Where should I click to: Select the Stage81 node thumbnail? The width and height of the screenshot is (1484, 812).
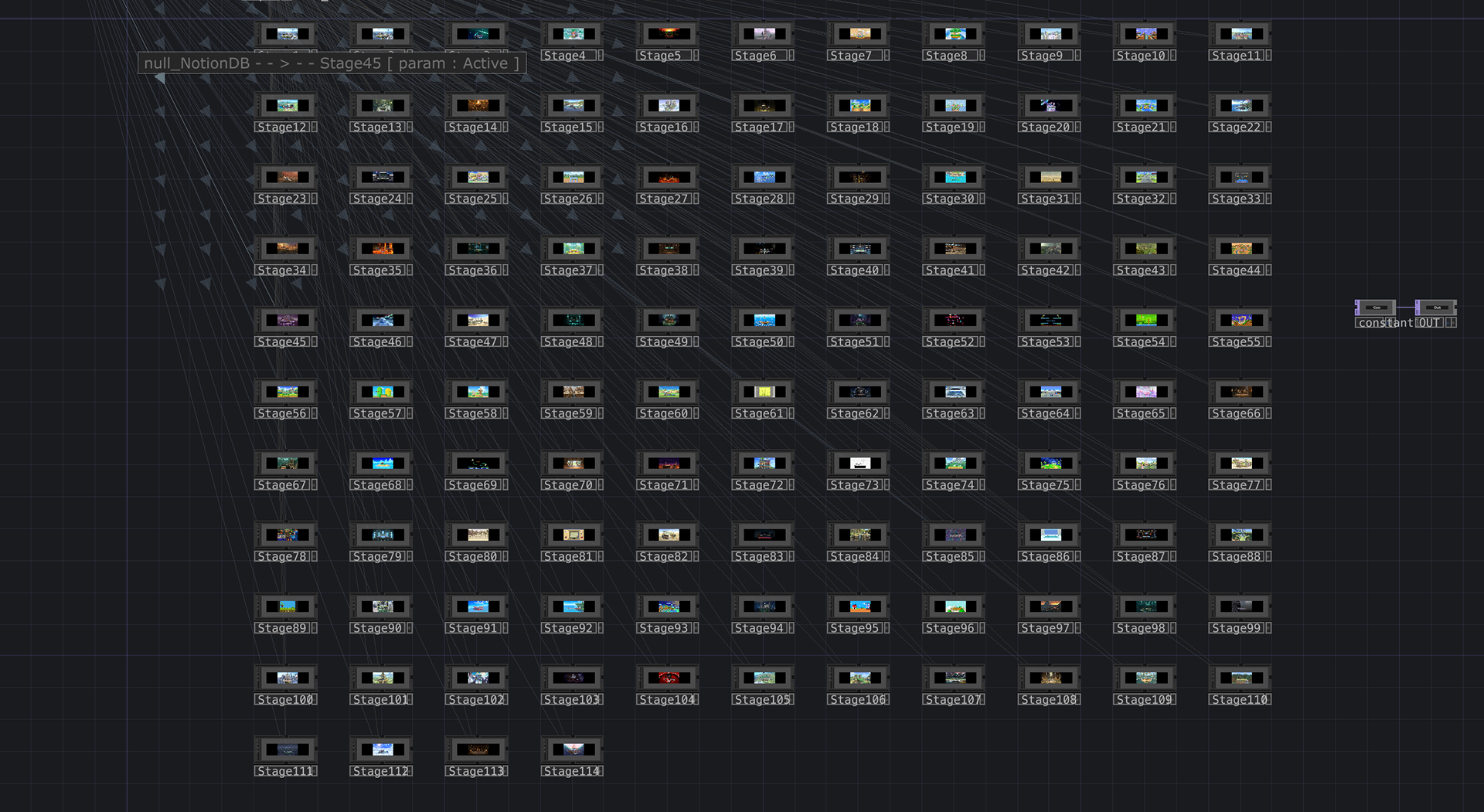click(573, 535)
